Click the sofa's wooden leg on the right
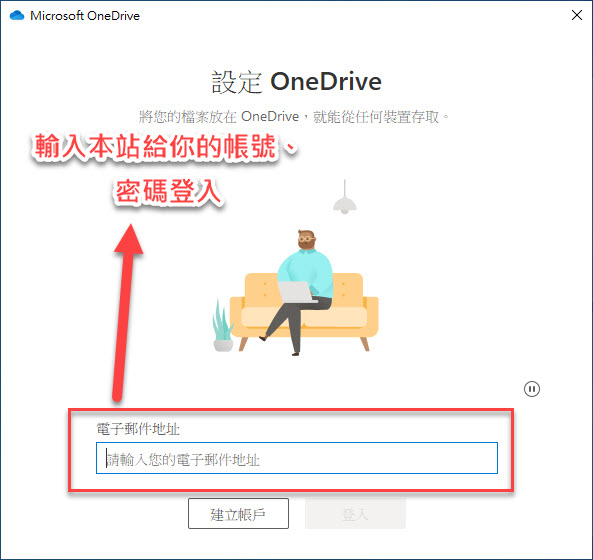The height and width of the screenshot is (560, 593). 365,344
